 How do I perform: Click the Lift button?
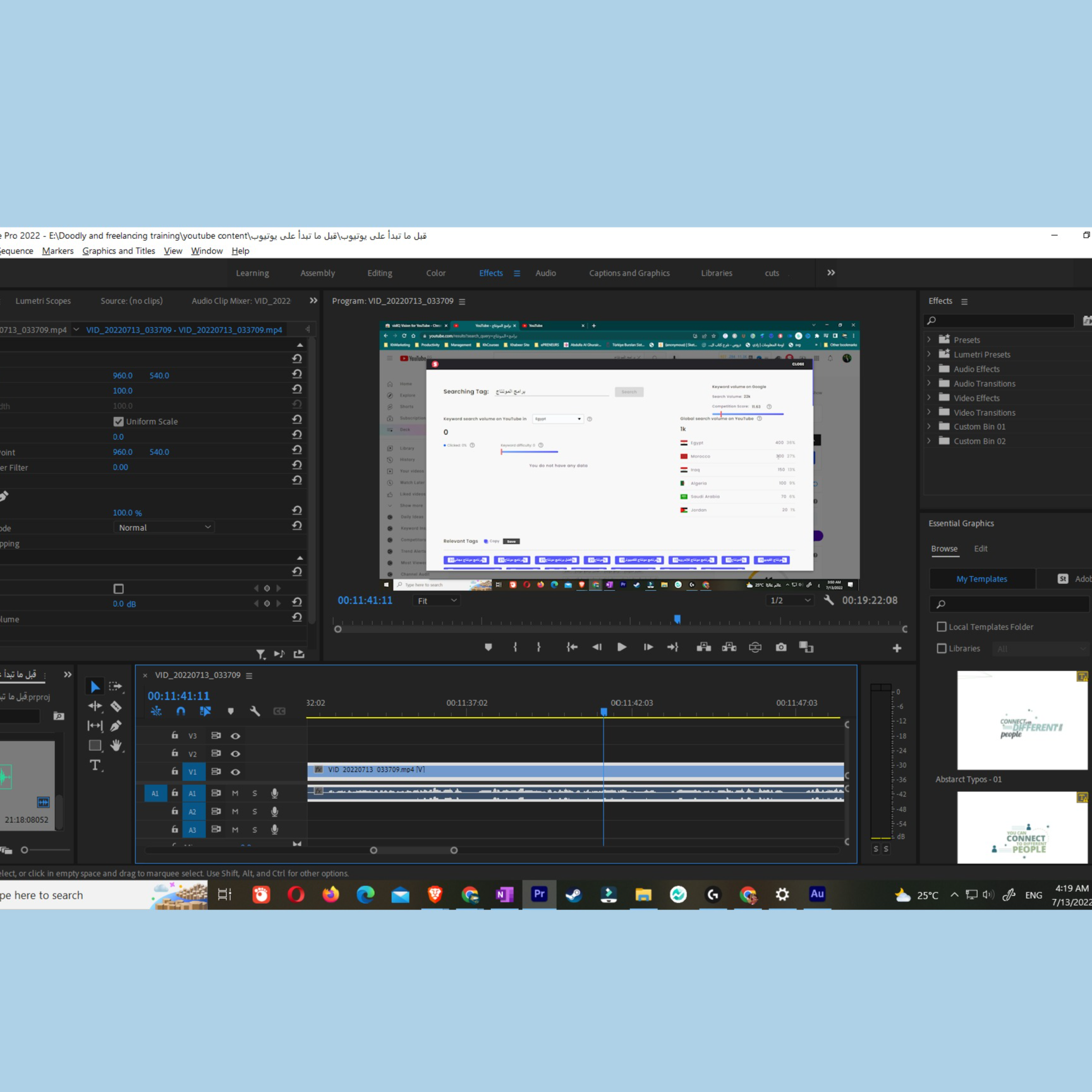[x=703, y=647]
